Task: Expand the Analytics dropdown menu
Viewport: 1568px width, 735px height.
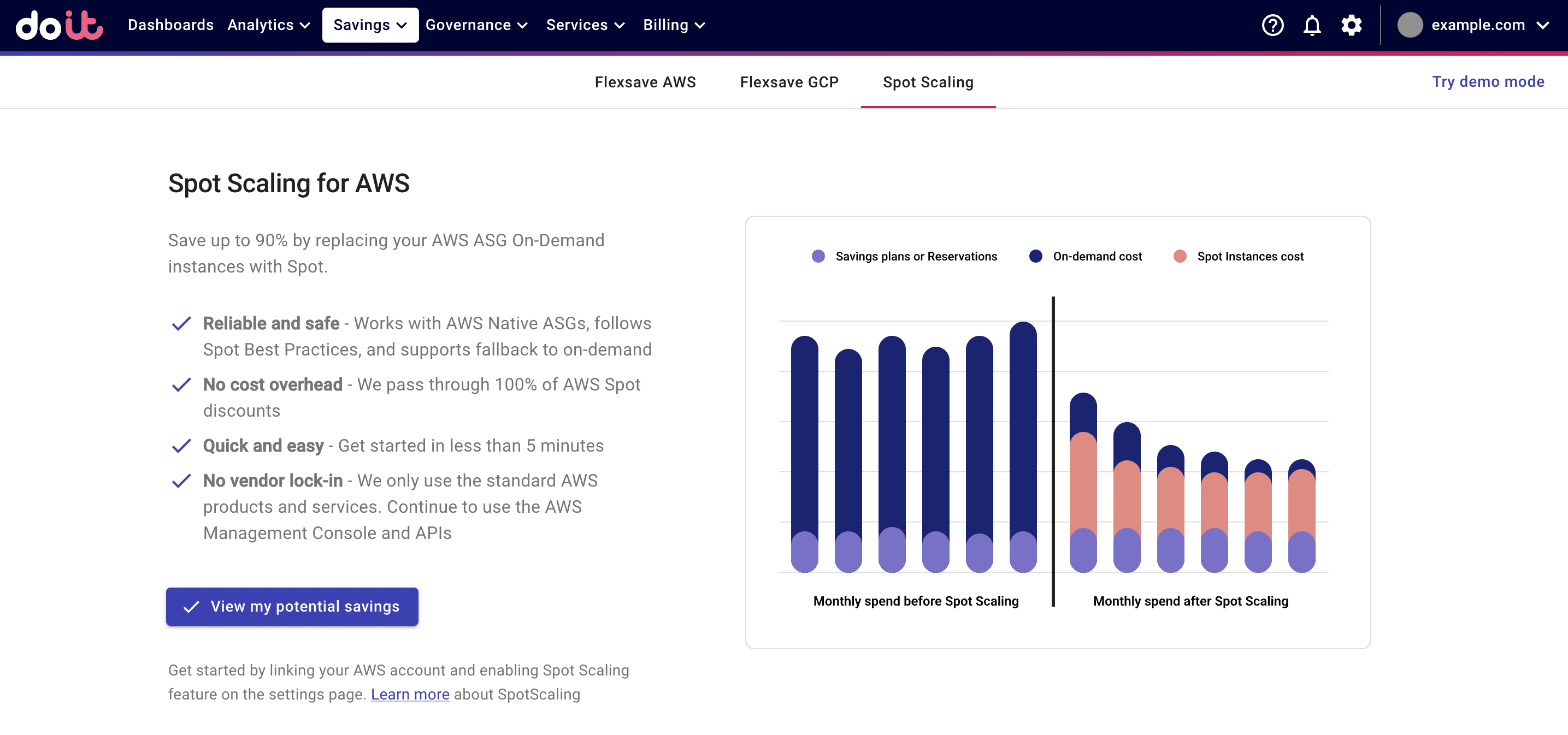Action: point(268,25)
